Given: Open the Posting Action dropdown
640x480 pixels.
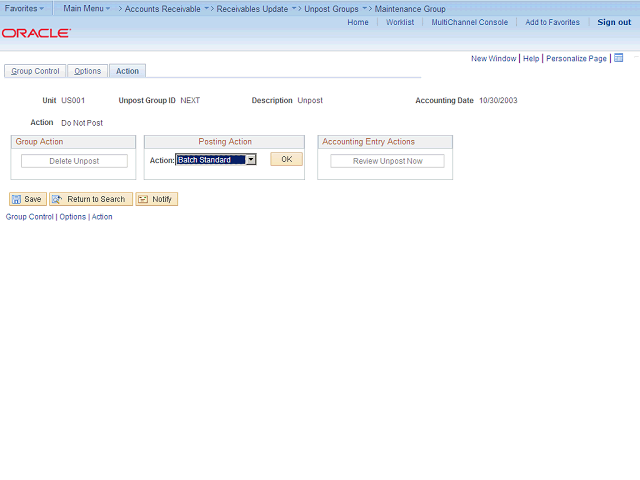Looking at the screenshot, I should (216, 160).
